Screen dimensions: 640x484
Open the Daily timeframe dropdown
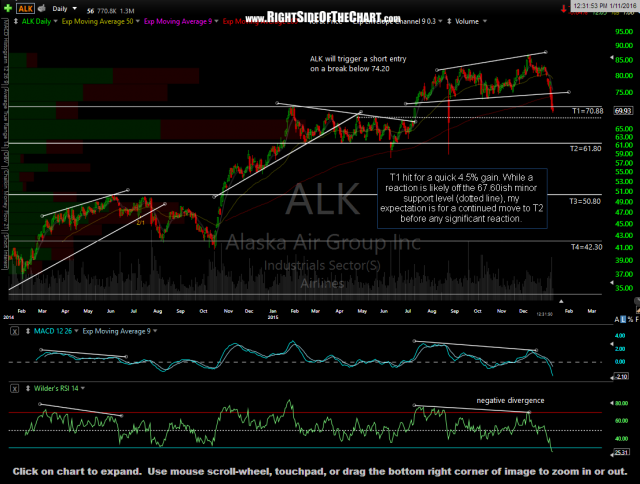point(64,9)
